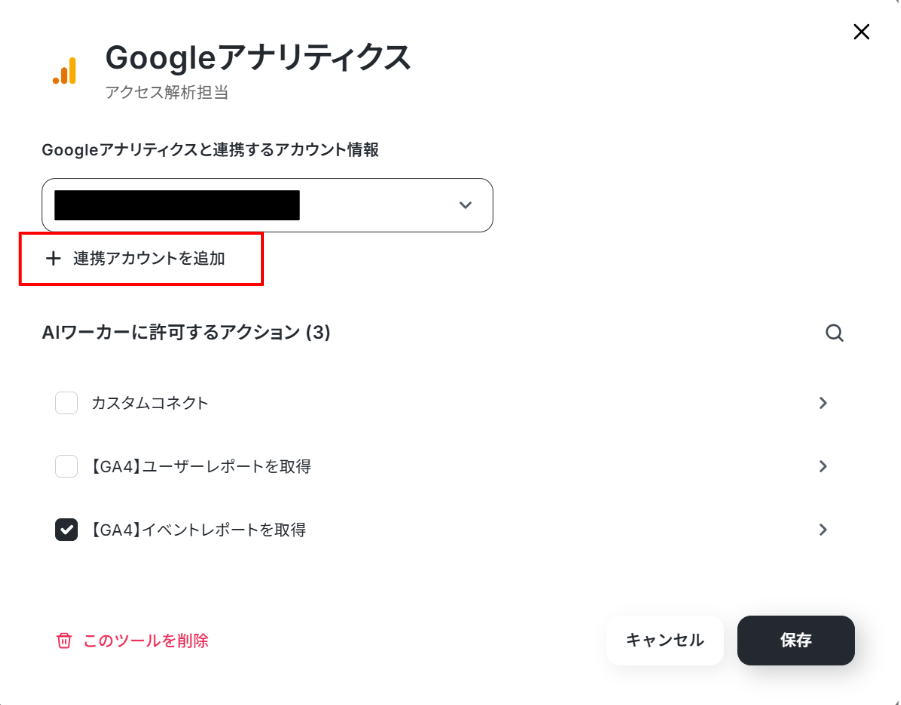Expand the 【GA4】イベントレポートを取得 row chevron
This screenshot has height=705, width=901.
[x=823, y=530]
